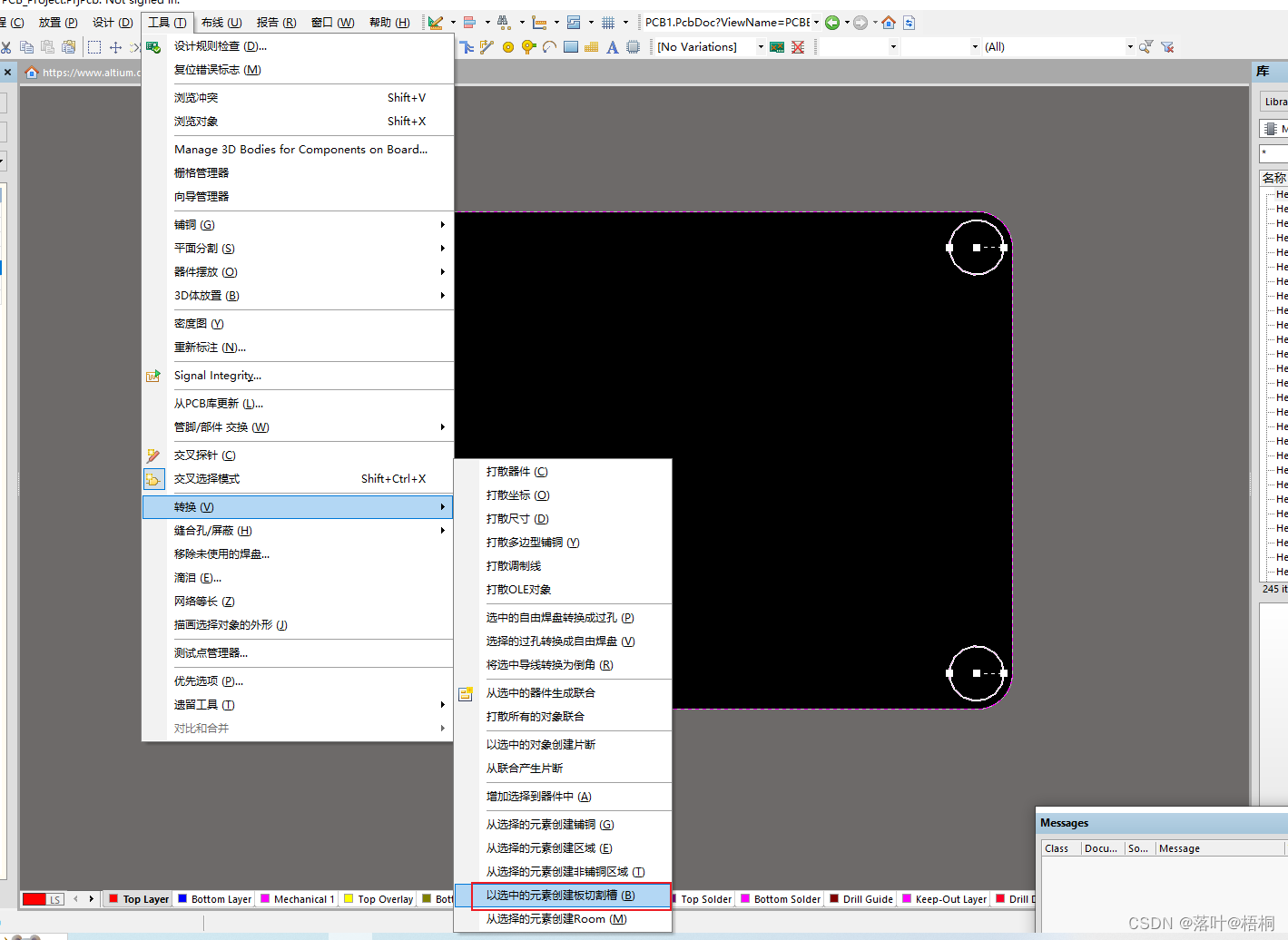
Task: Click the Paste Special icon
Action: click(68, 47)
